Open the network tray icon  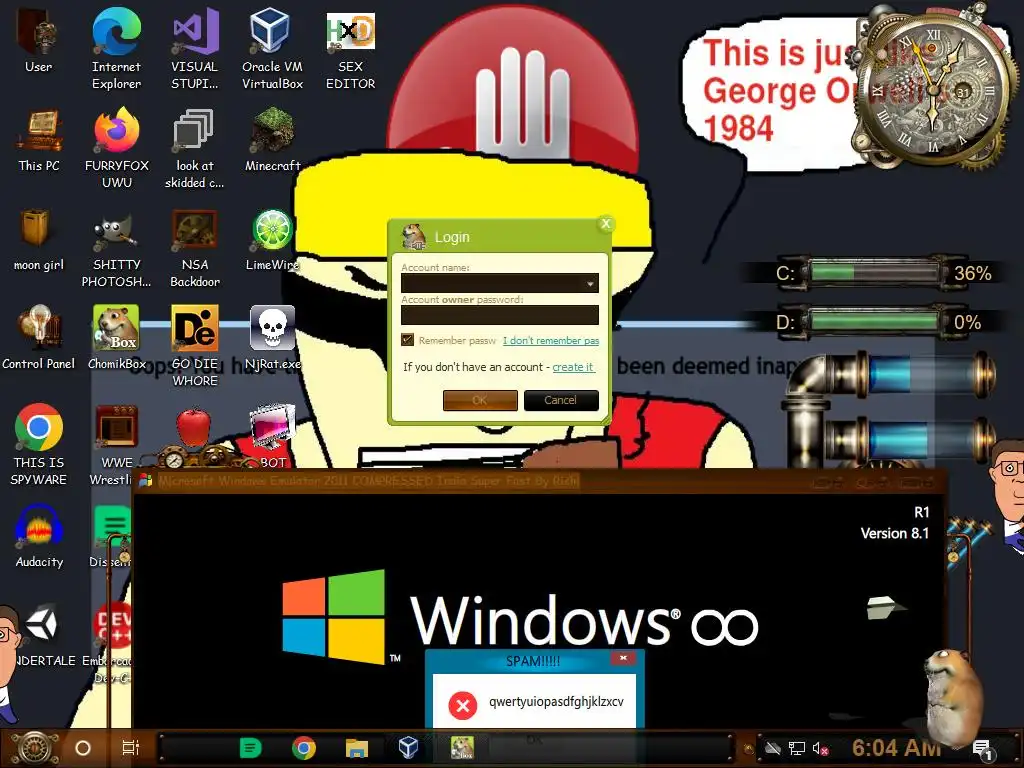797,748
